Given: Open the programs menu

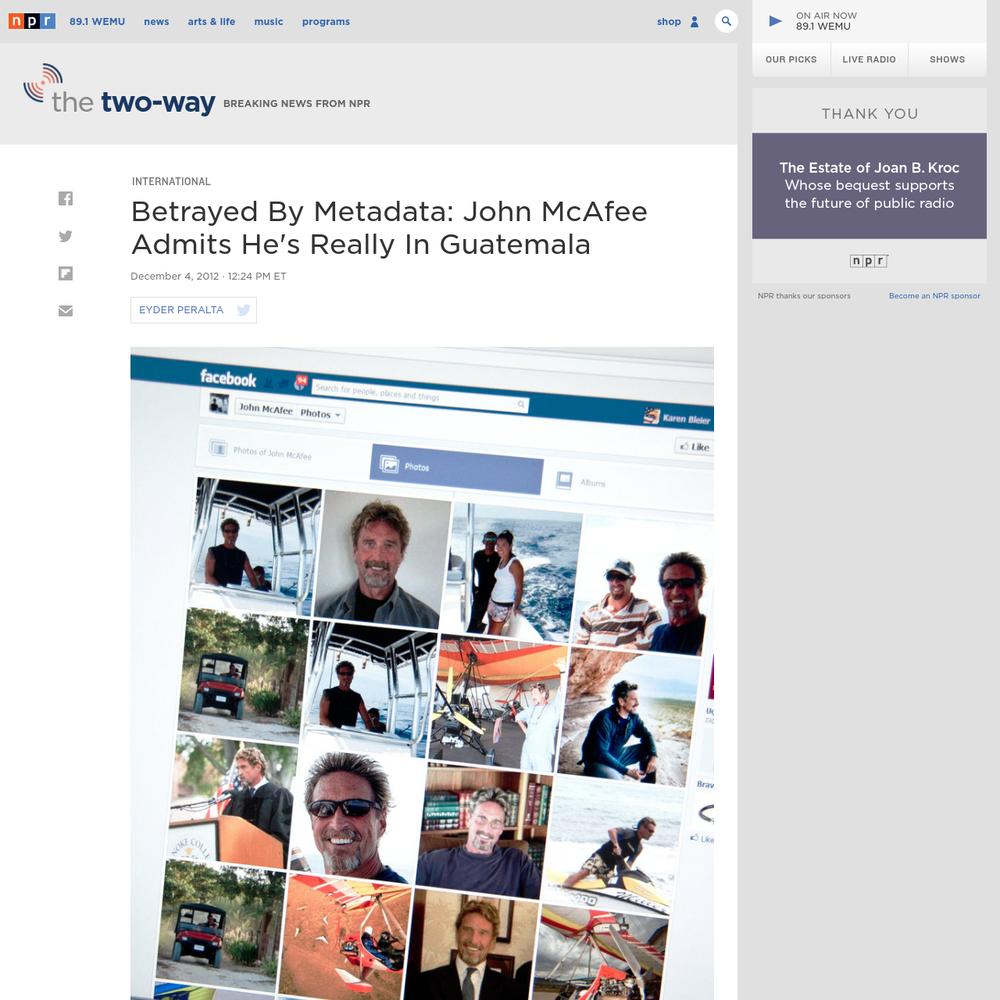Looking at the screenshot, I should tap(326, 22).
